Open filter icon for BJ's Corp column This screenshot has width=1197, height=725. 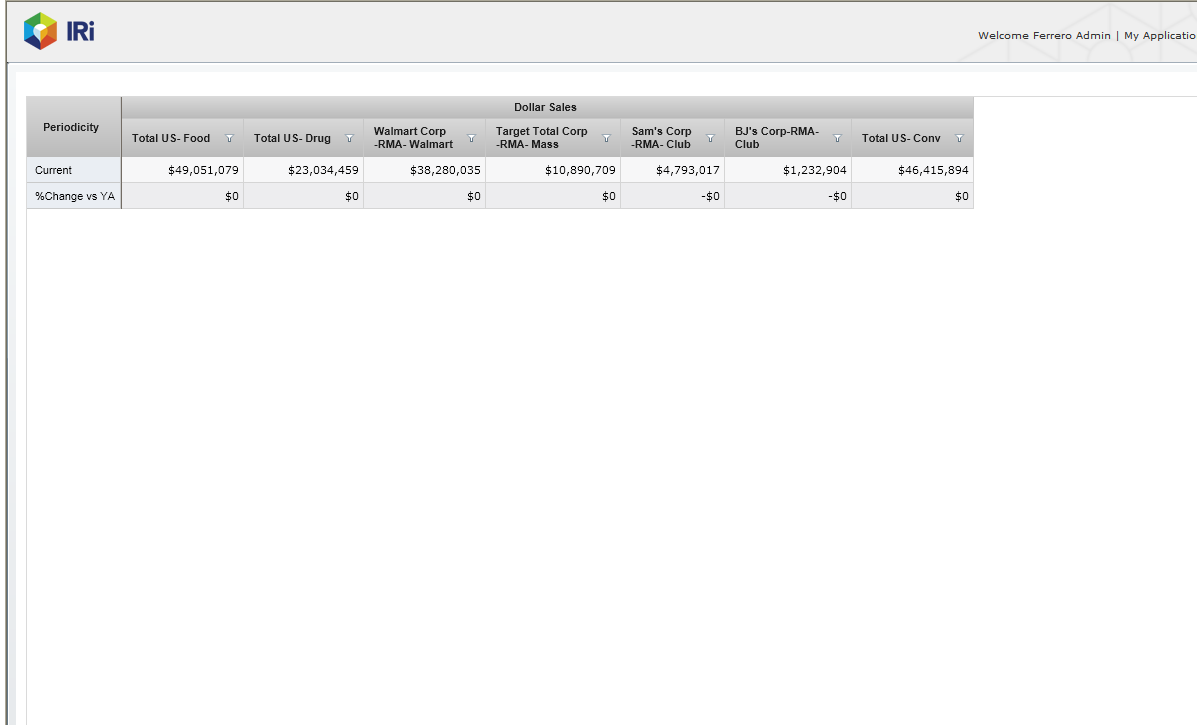837,138
